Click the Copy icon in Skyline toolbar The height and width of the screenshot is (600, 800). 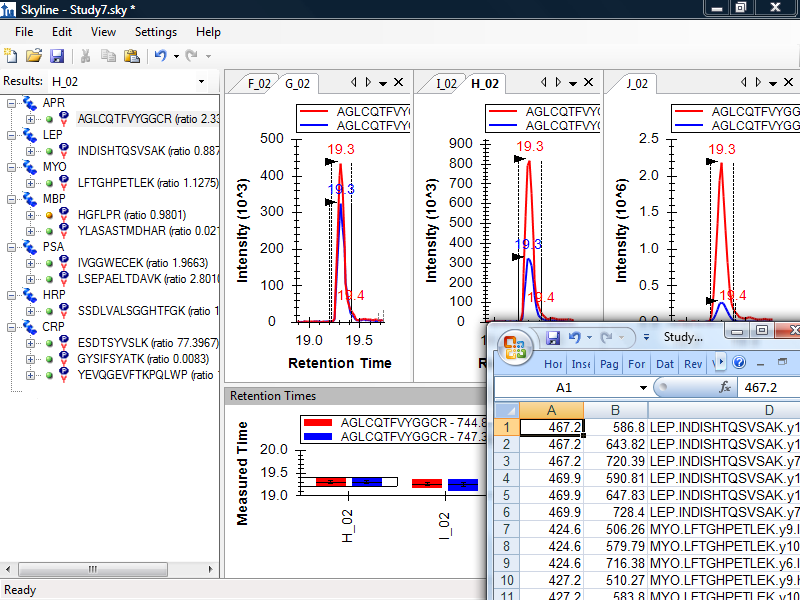click(x=108, y=55)
